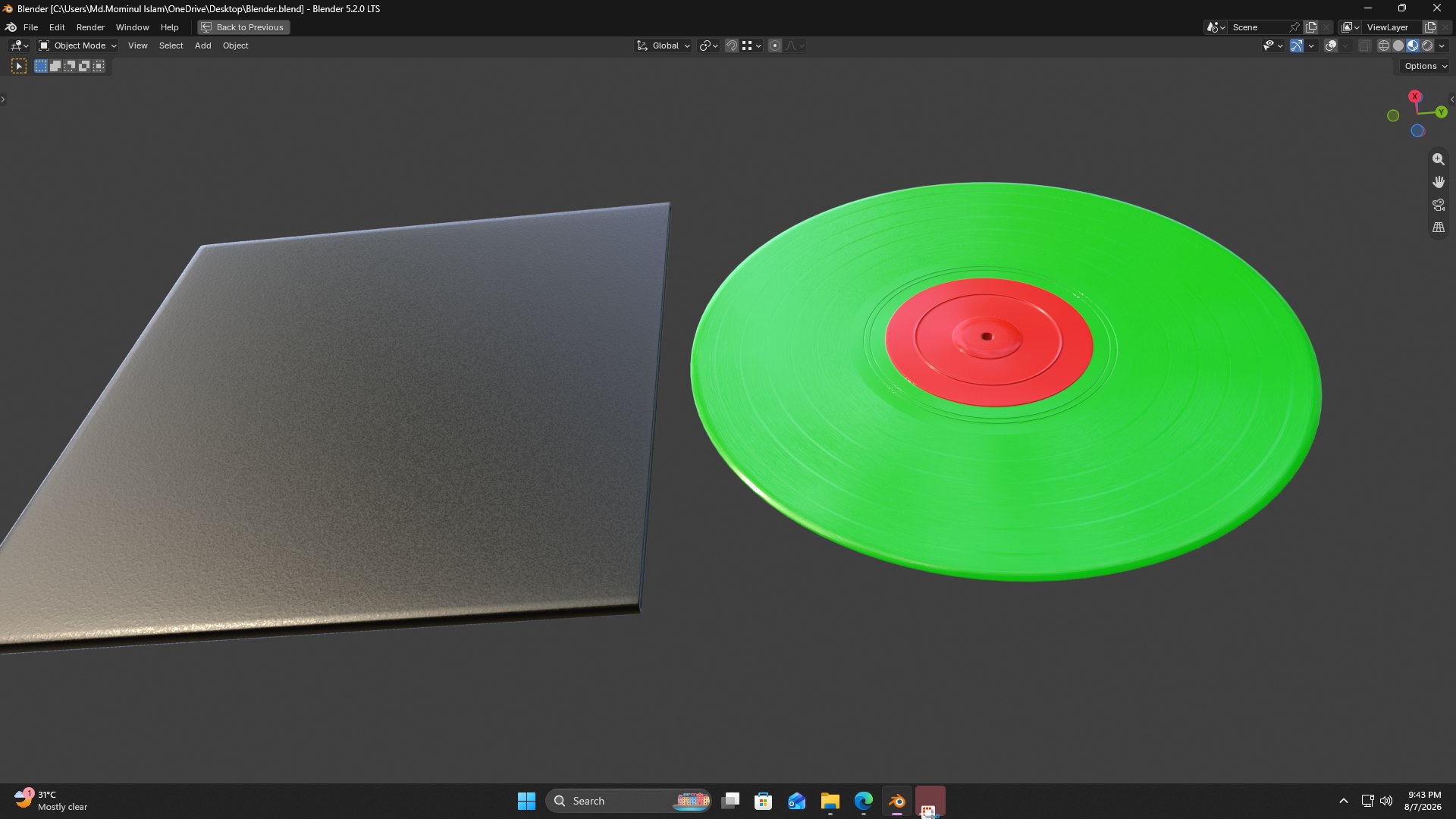
Task: Open the Object menu
Action: (235, 46)
